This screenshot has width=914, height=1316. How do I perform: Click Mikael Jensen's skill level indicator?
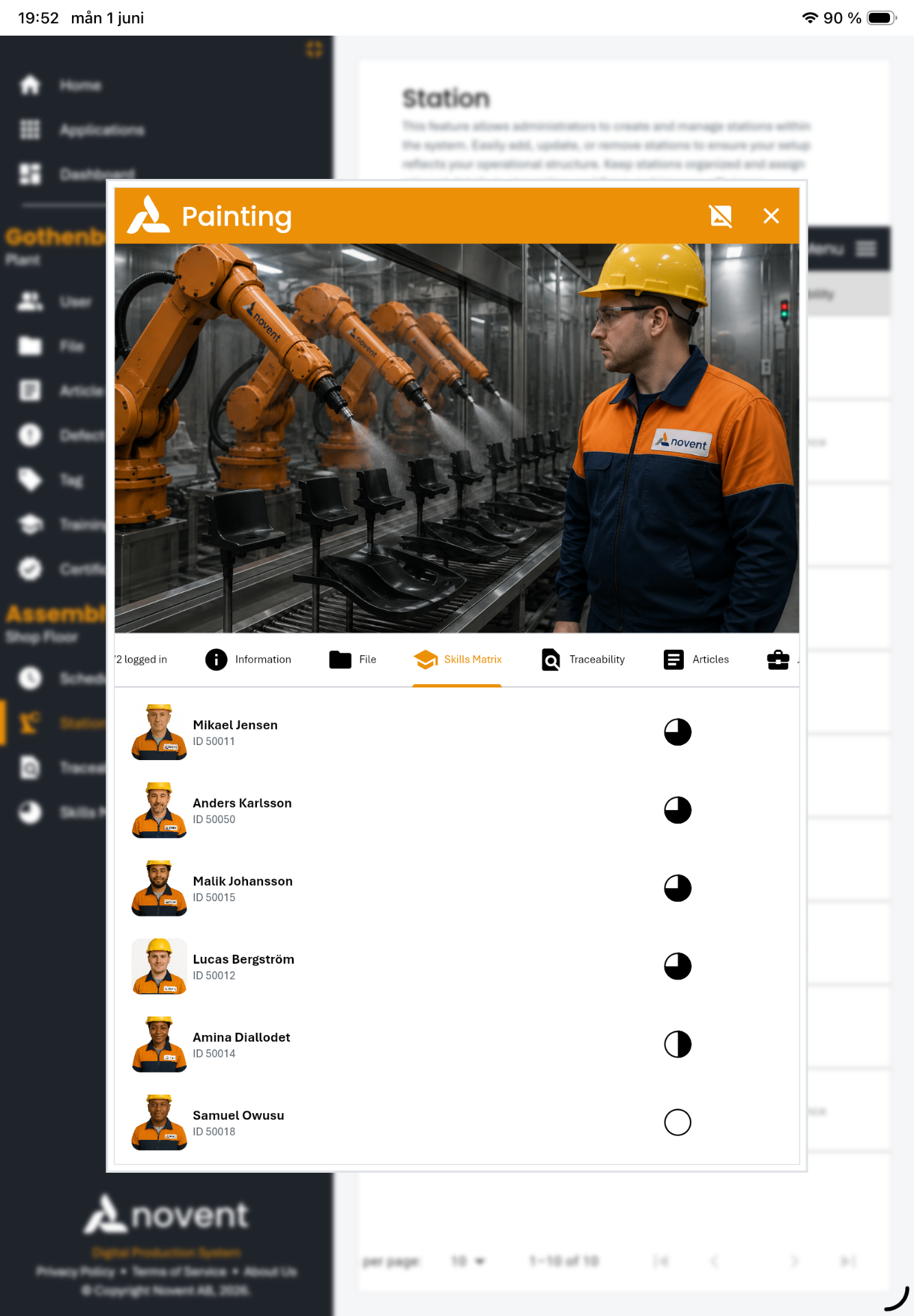(678, 732)
